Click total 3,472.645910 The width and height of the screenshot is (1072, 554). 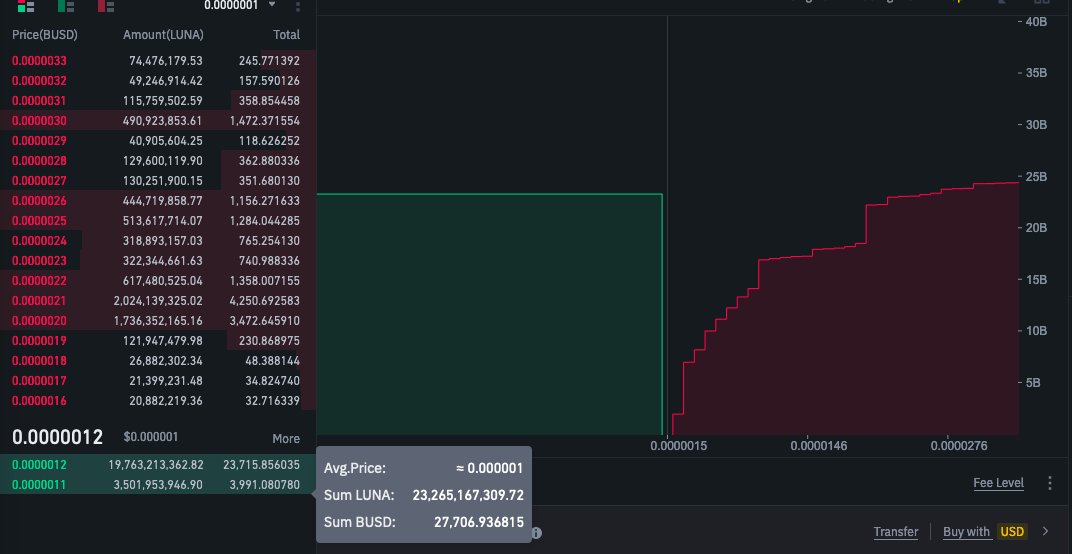[265, 321]
